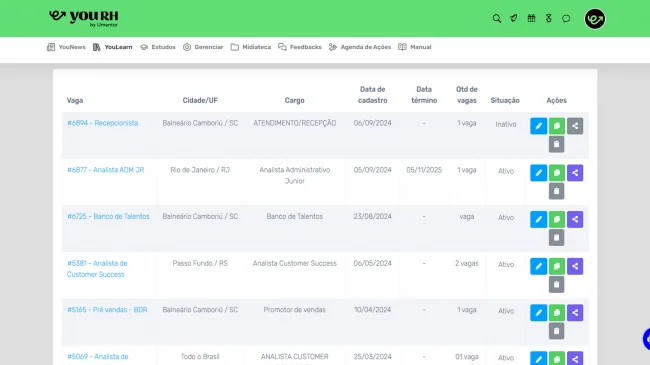This screenshot has height=365, width=650.
Task: Open the YouNews menu item
Action: tap(66, 47)
